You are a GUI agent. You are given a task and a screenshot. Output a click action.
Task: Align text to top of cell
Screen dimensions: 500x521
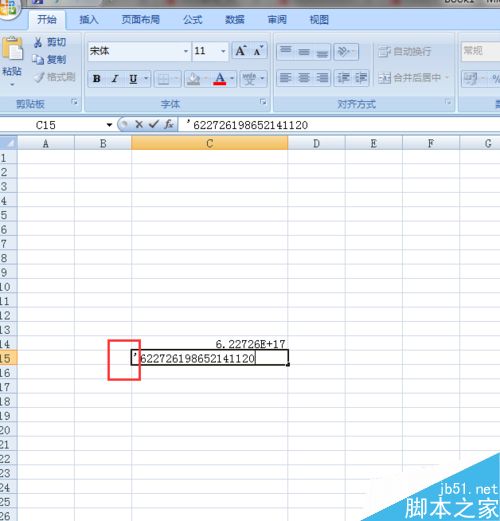pos(286,52)
